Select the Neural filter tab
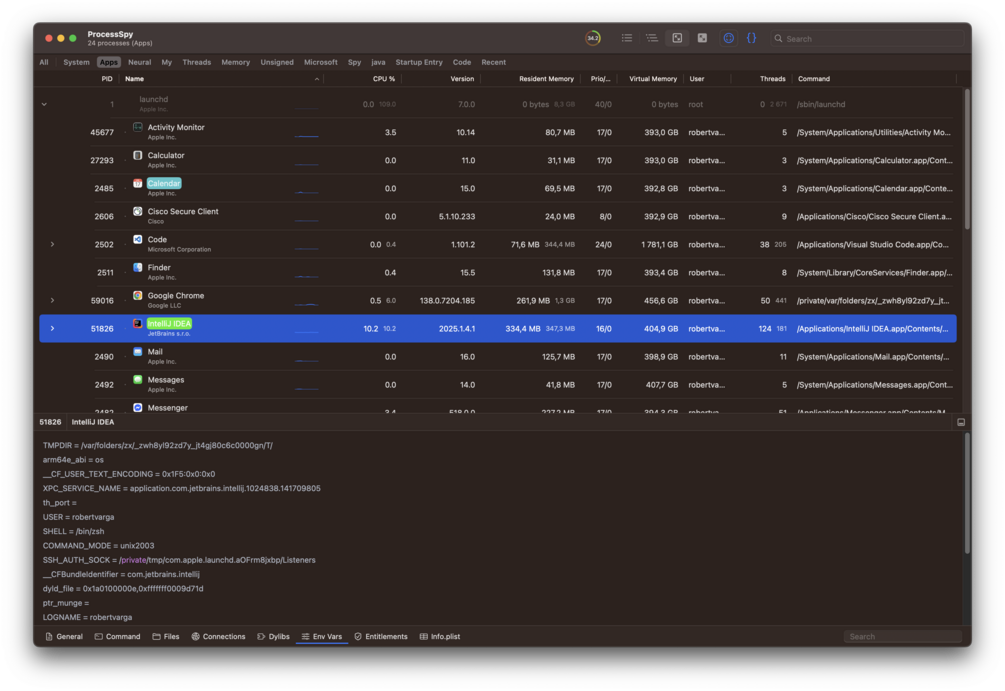1005x691 pixels. (x=139, y=62)
